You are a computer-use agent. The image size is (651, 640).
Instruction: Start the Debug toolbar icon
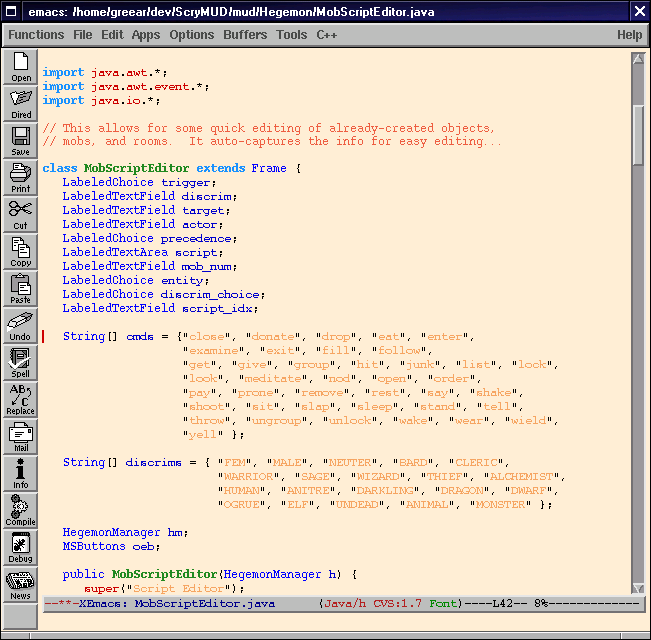point(20,547)
